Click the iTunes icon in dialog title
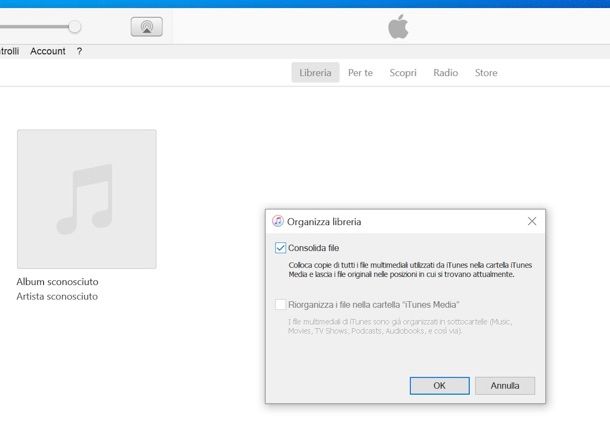Image resolution: width=610 pixels, height=424 pixels. point(278,221)
